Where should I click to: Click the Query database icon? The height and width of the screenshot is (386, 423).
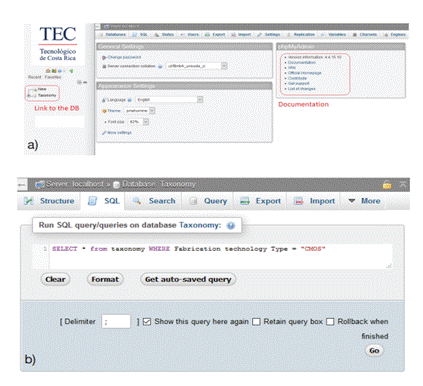click(x=193, y=201)
